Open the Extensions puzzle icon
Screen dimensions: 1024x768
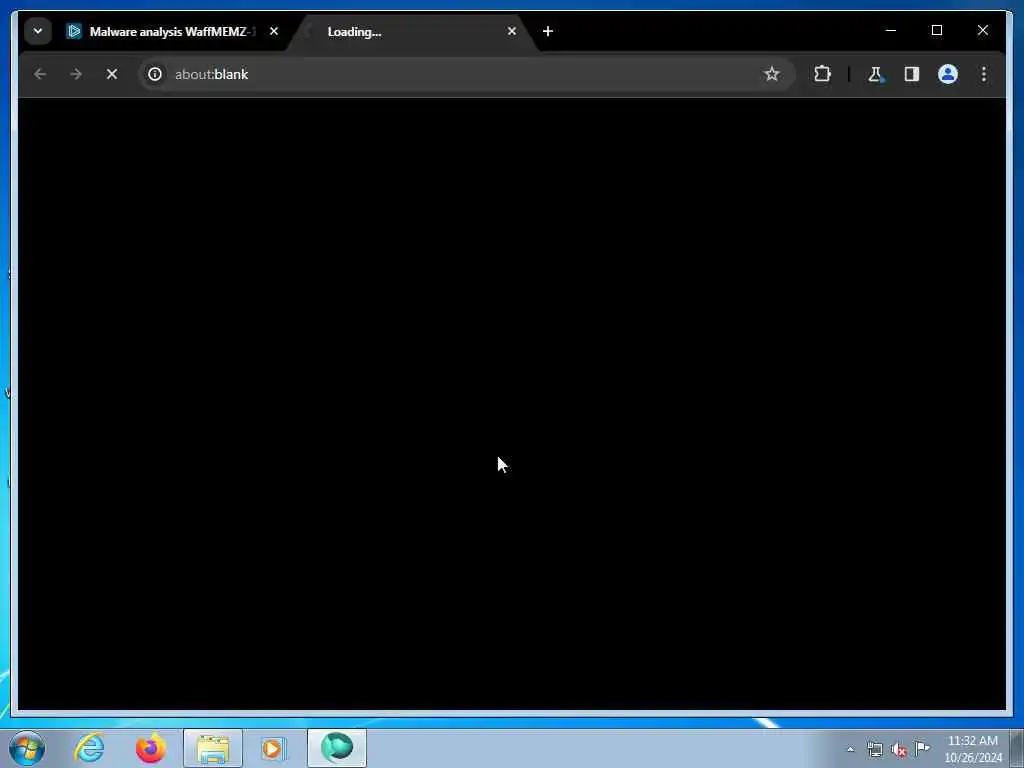[x=822, y=74]
